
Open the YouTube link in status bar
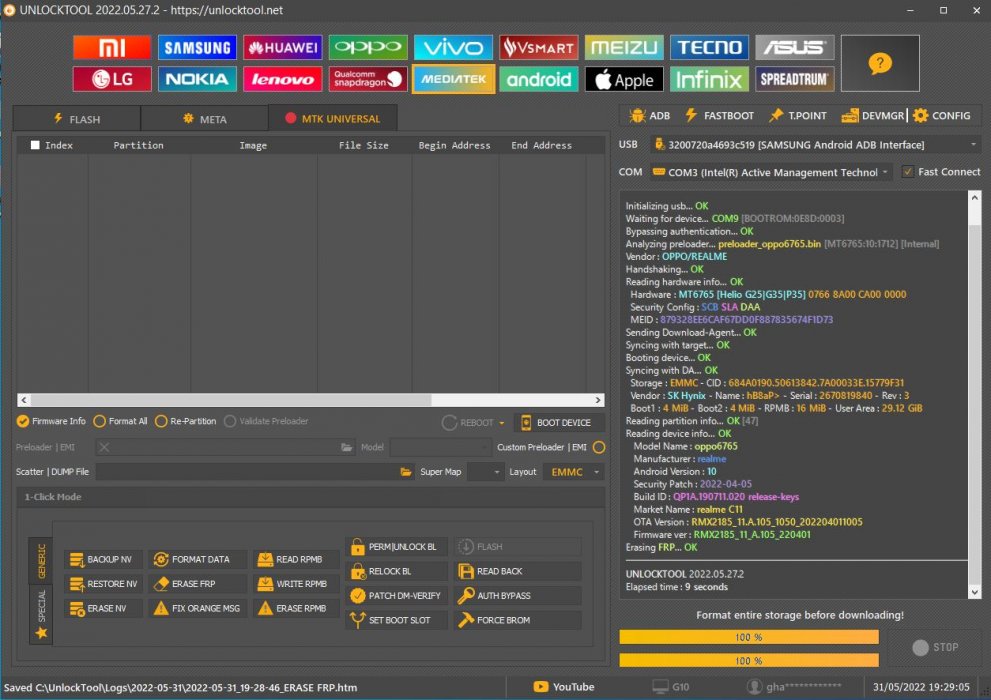(x=564, y=687)
